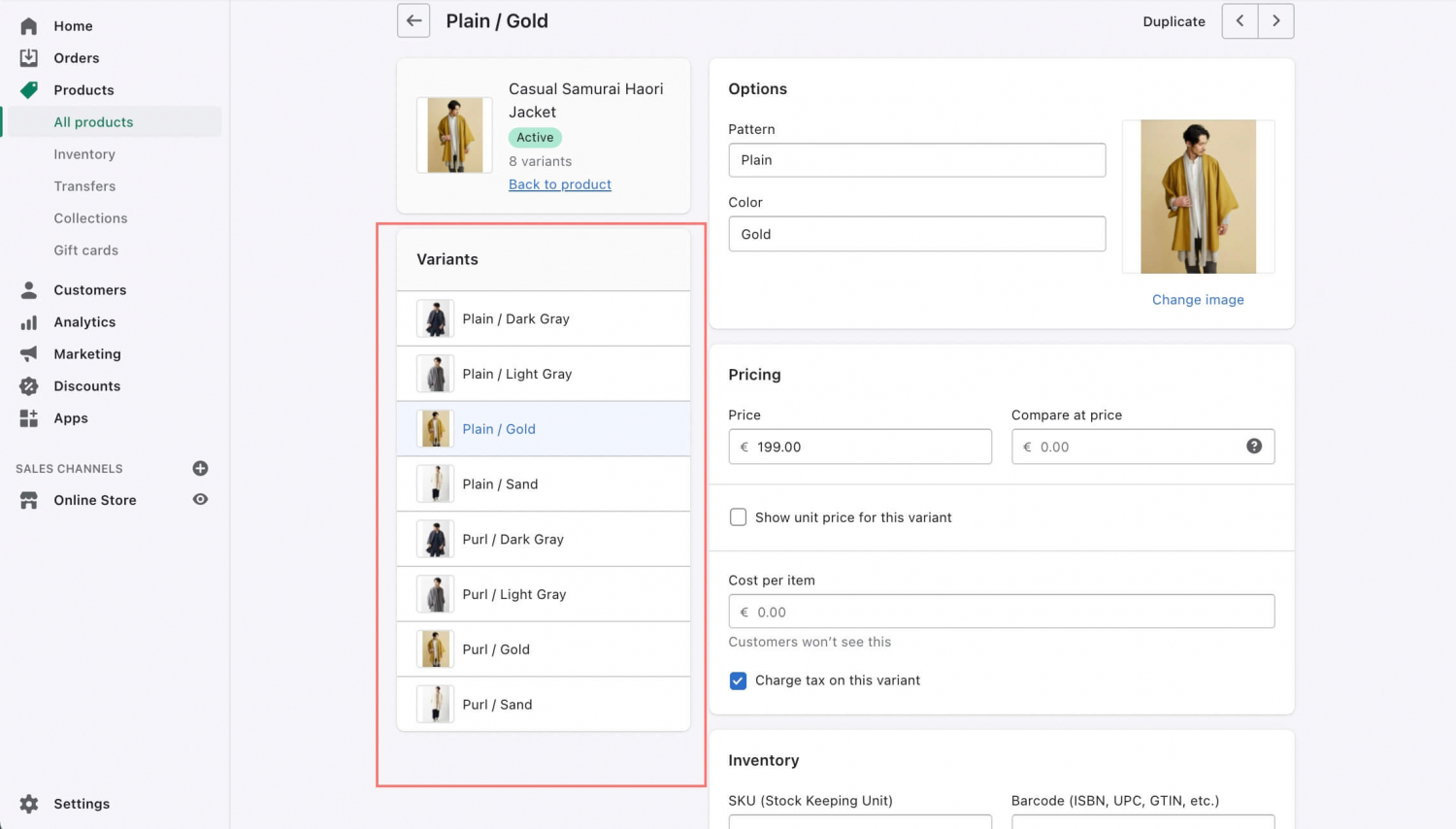Viewport: 1456px width, 829px height.
Task: Add a new sales channel
Action: point(200,468)
